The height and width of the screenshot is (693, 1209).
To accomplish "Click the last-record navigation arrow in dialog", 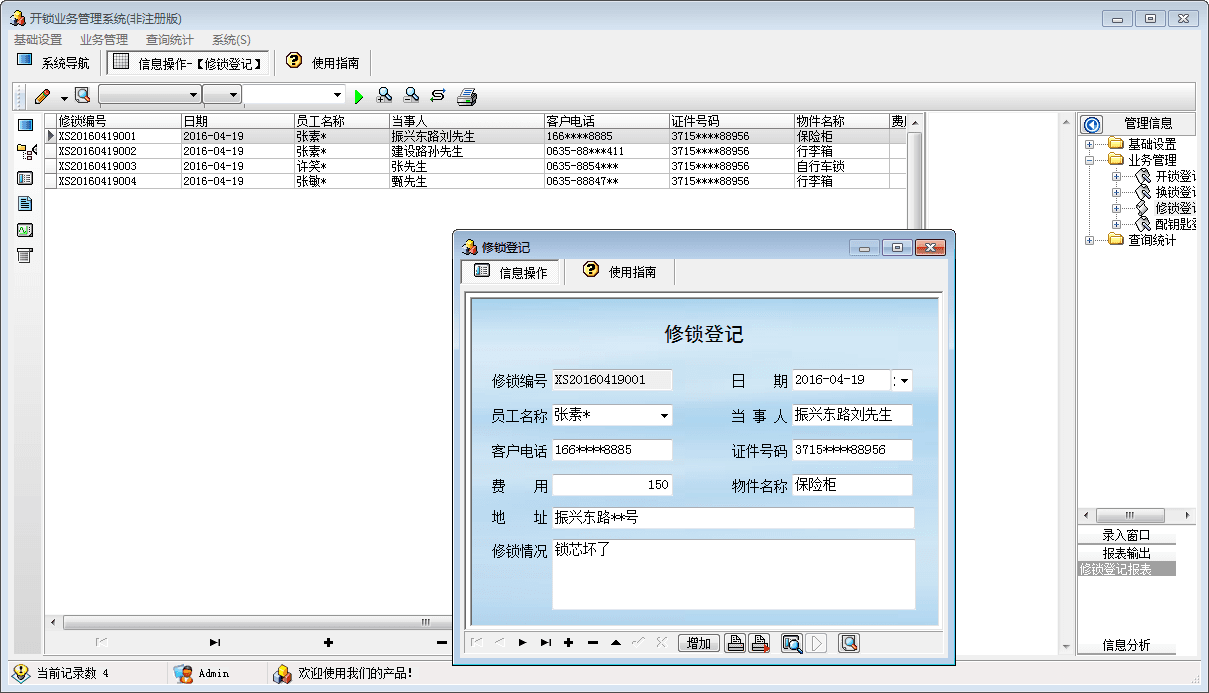I will [545, 643].
